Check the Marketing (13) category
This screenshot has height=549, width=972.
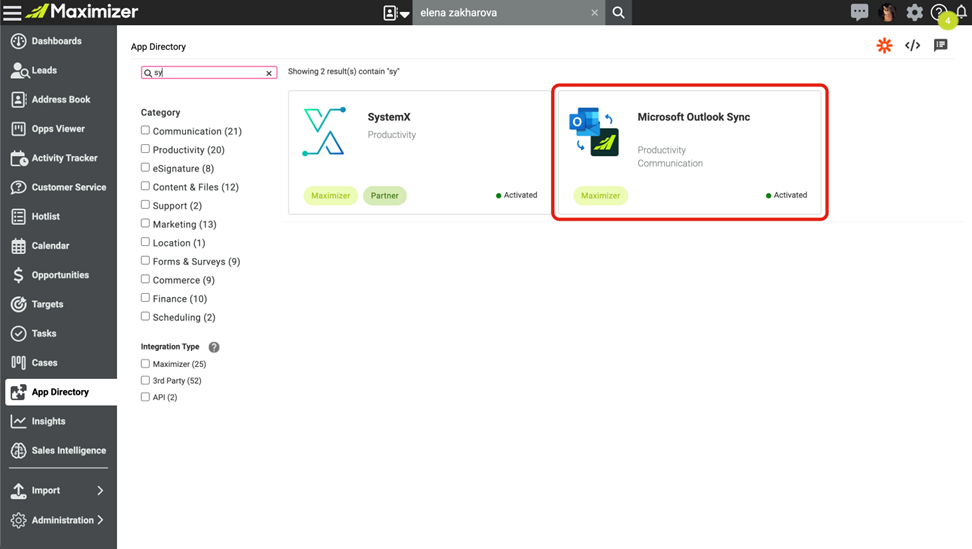[x=145, y=223]
